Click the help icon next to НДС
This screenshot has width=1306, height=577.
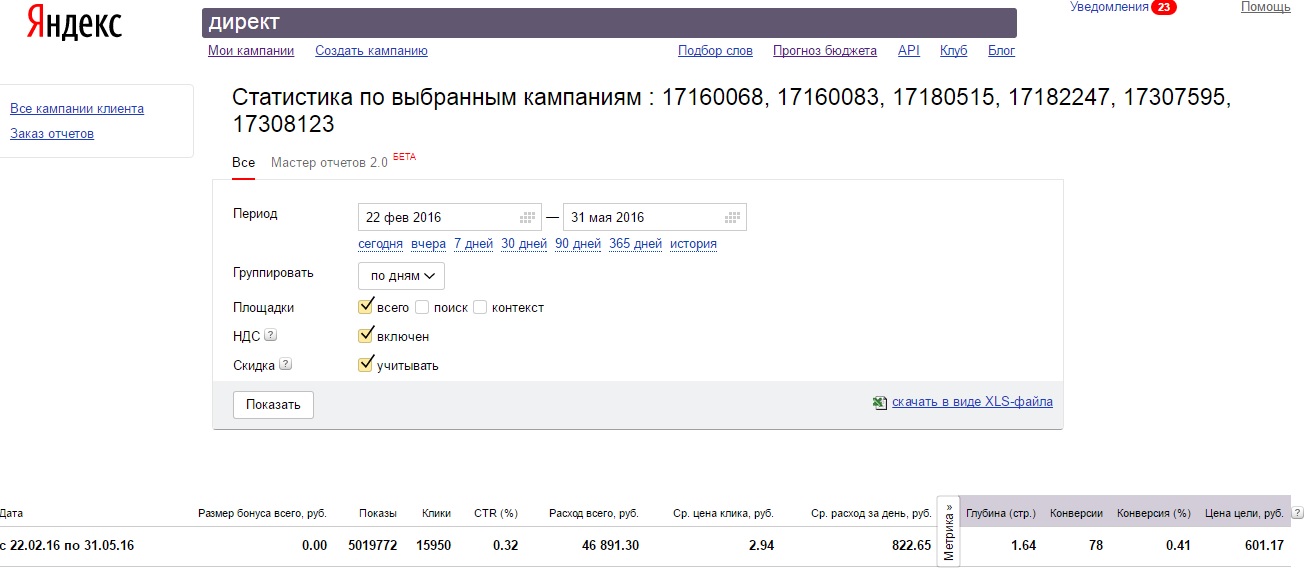tap(270, 336)
